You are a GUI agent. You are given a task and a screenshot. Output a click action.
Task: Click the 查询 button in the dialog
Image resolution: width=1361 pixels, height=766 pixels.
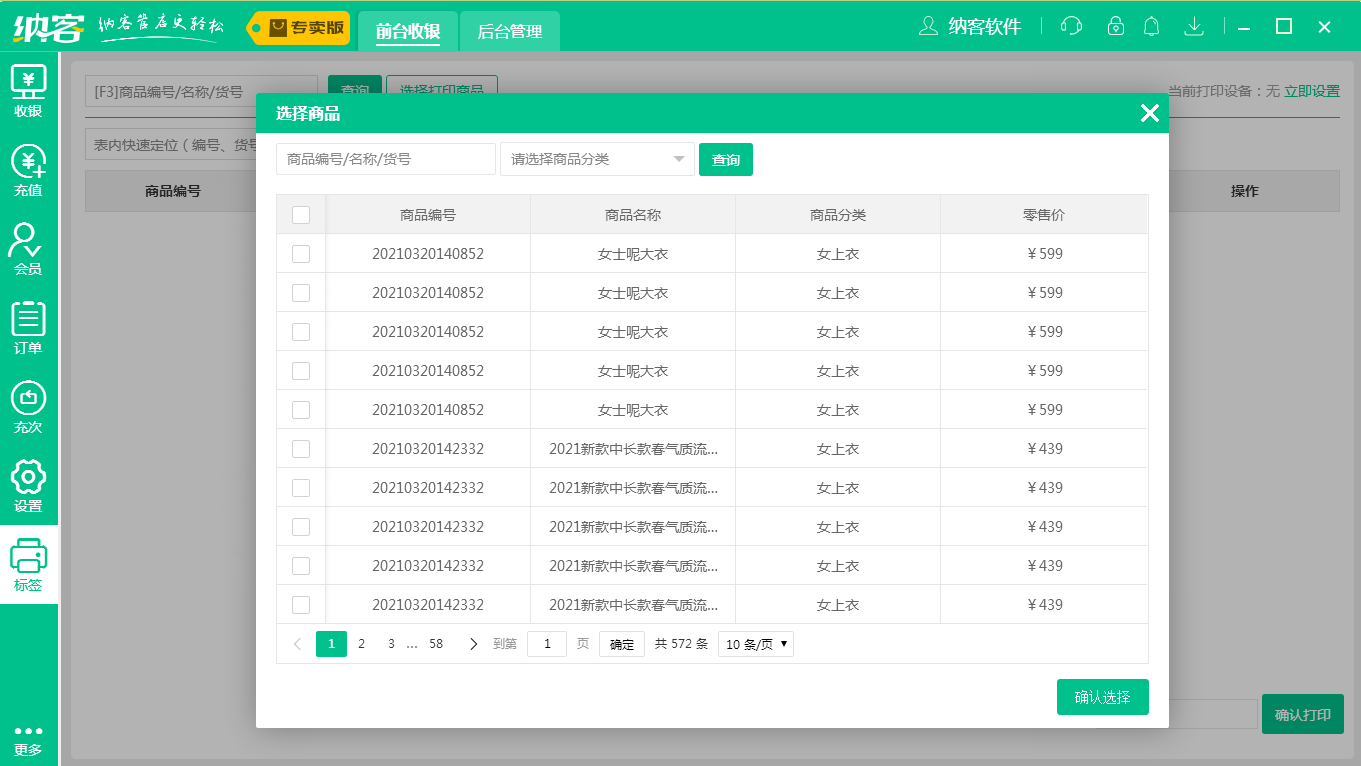(x=725, y=160)
